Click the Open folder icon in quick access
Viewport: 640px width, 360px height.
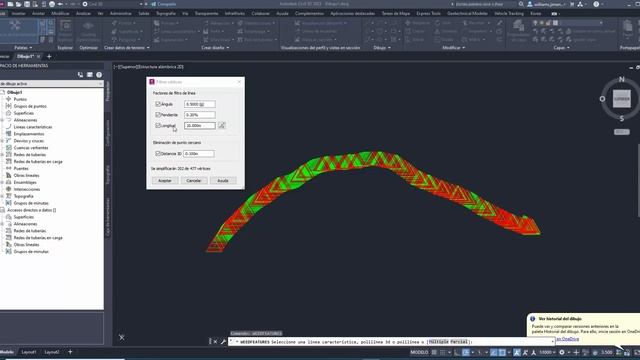click(x=18, y=4)
